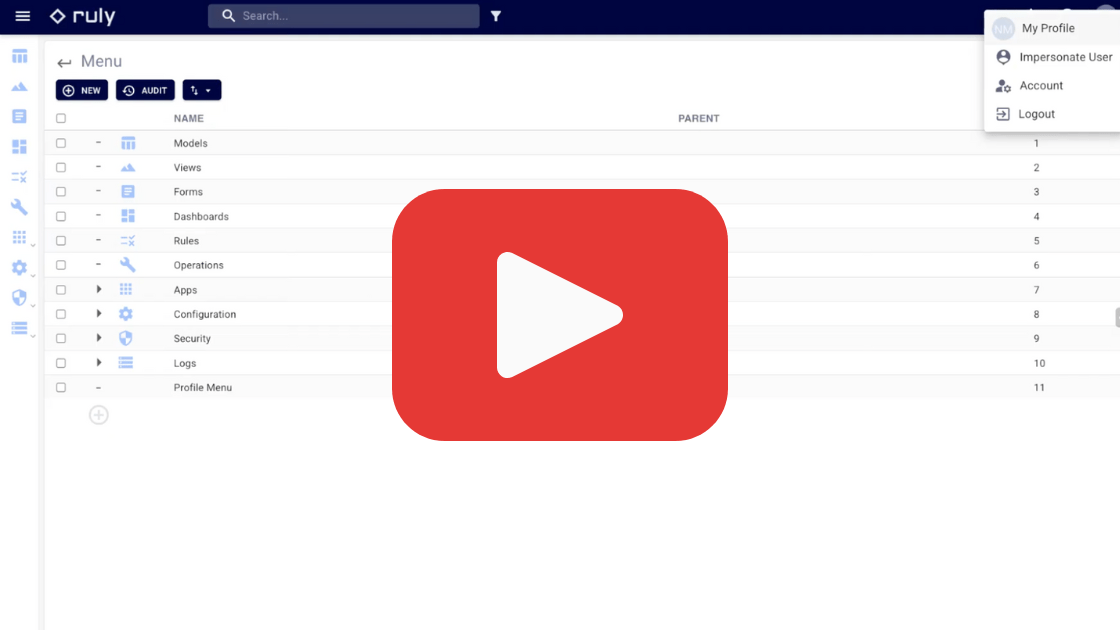Screen dimensions: 1120x630
Task: Open Apps grid in the left sidebar
Action: pos(19,237)
